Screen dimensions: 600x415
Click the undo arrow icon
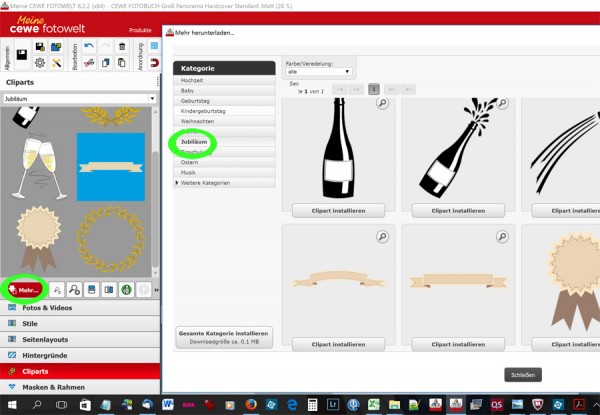tap(89, 46)
